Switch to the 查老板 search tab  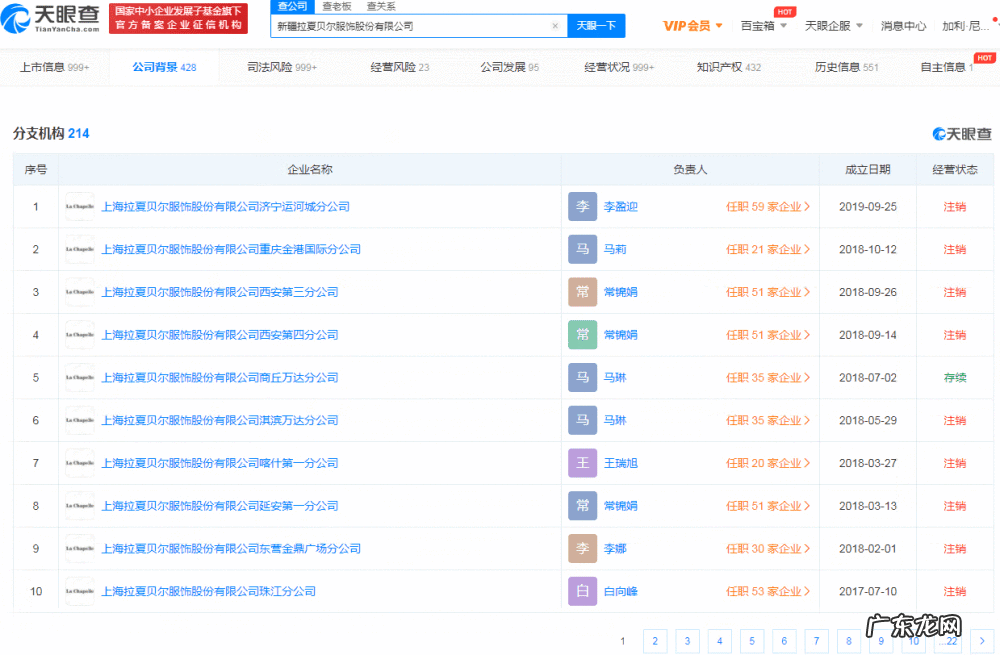(335, 6)
